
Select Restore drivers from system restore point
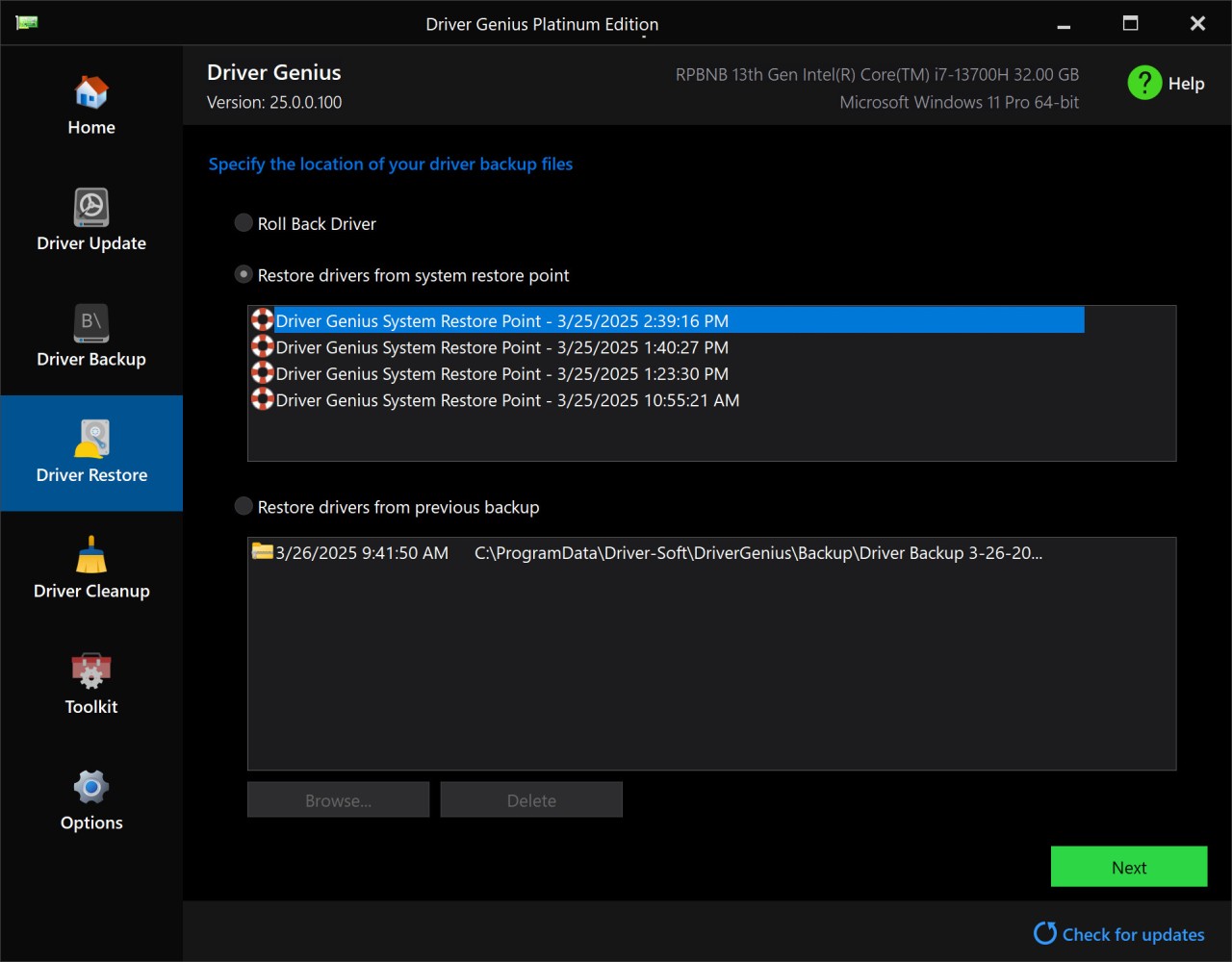click(244, 275)
